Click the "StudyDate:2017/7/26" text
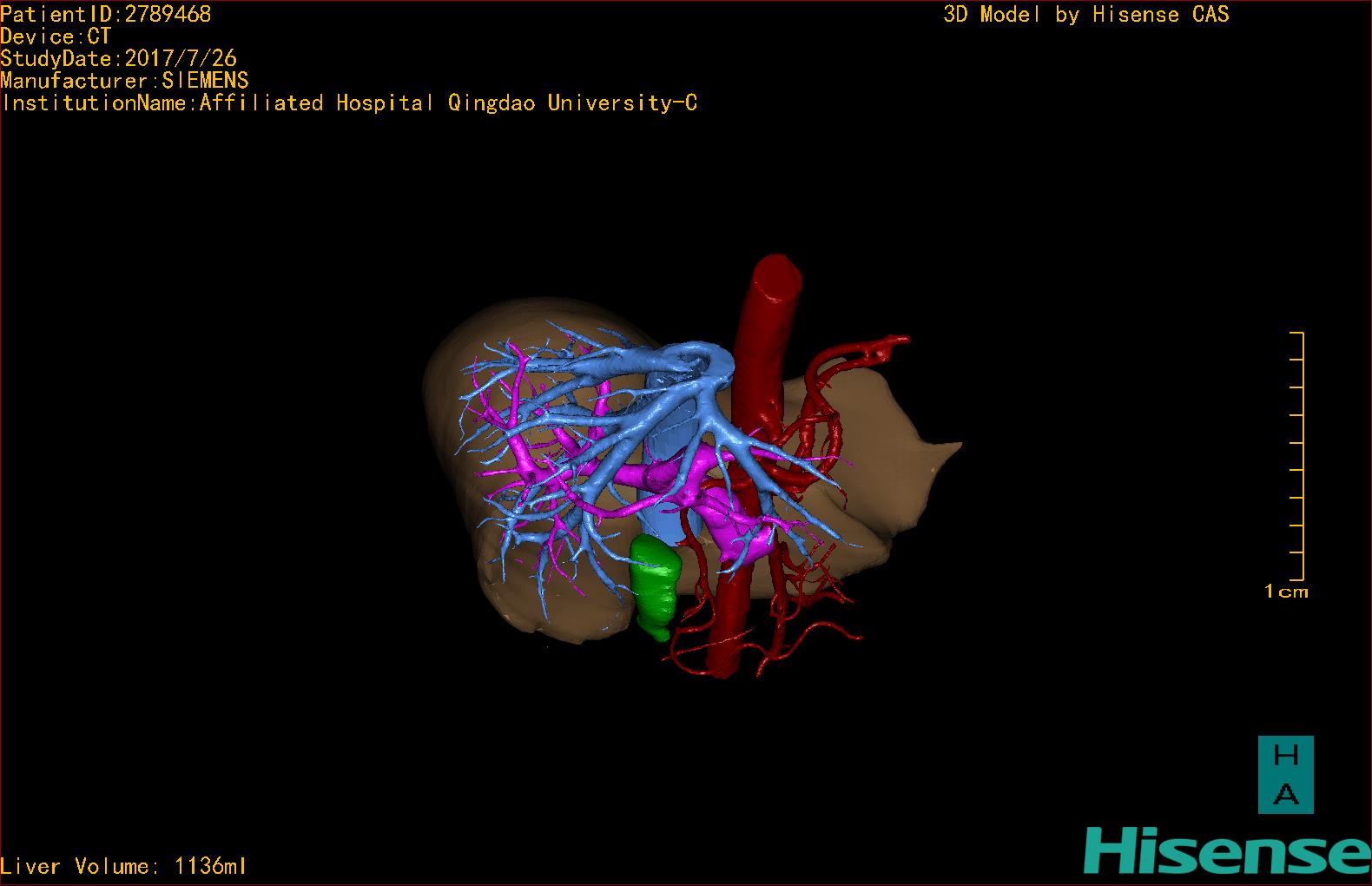Image resolution: width=1372 pixels, height=886 pixels. pyautogui.click(x=119, y=59)
